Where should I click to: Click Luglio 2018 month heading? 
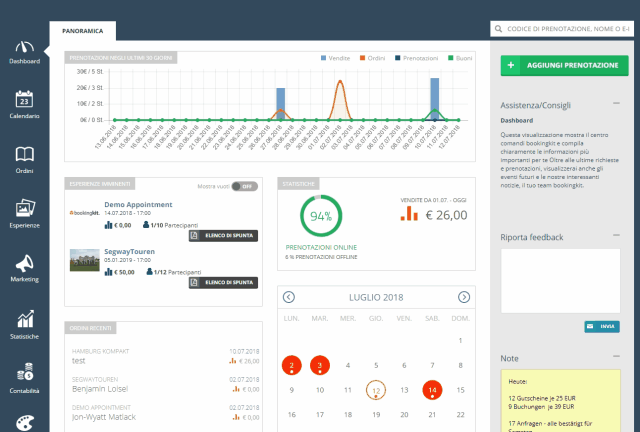376,297
